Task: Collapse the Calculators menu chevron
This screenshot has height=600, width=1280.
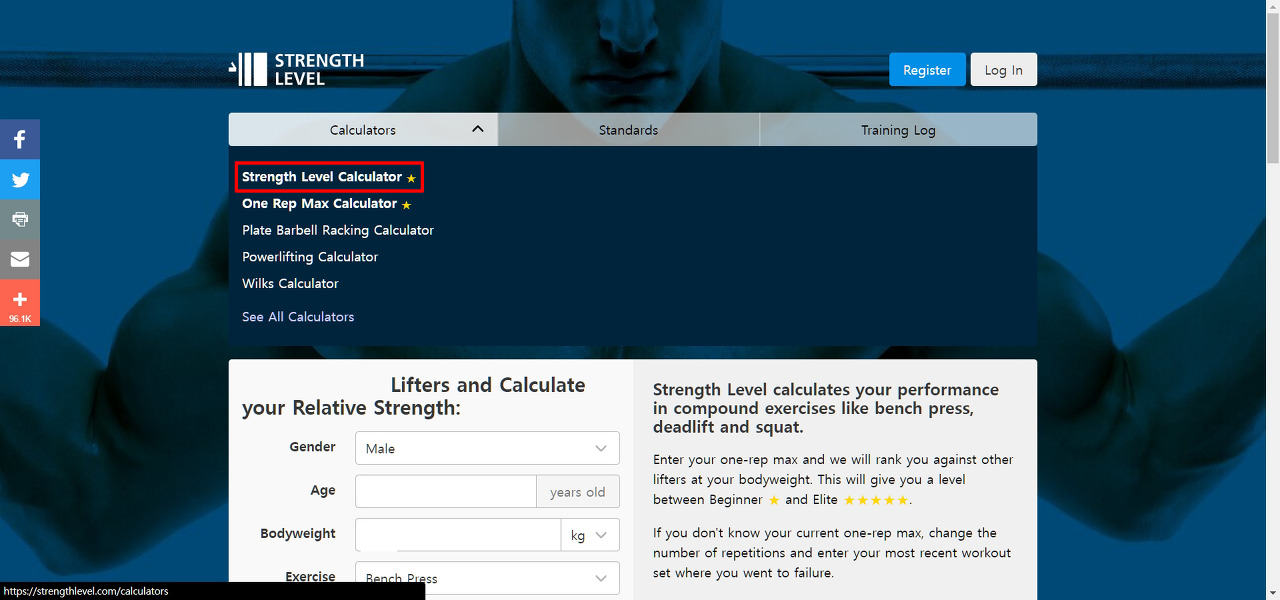Action: pos(478,129)
